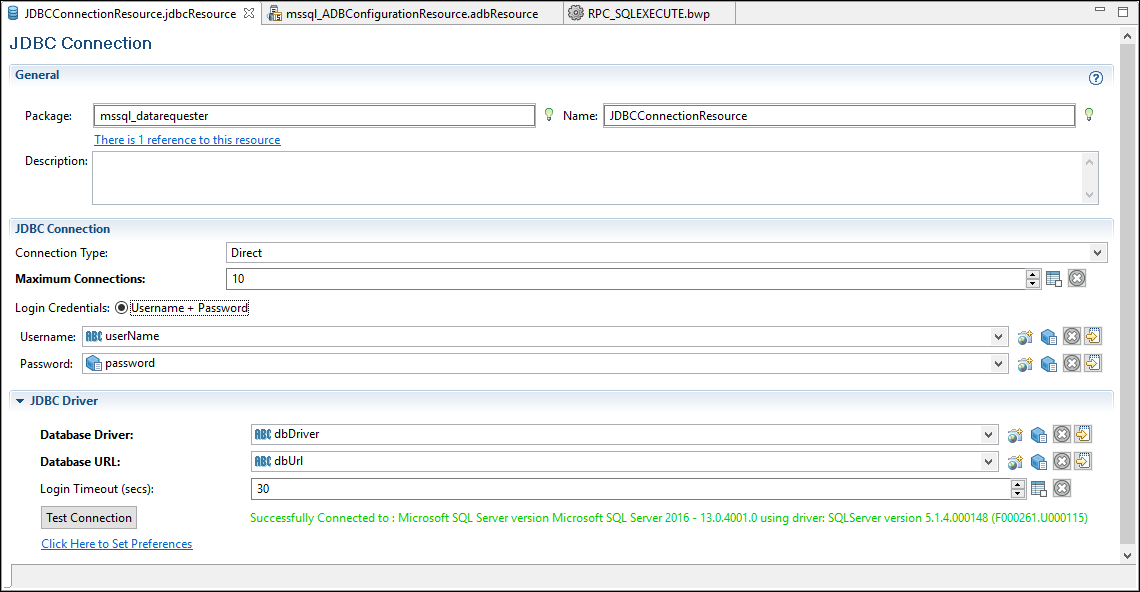Click the editor vertical scrollbar down arrow
This screenshot has width=1140, height=592.
pyautogui.click(x=1128, y=556)
